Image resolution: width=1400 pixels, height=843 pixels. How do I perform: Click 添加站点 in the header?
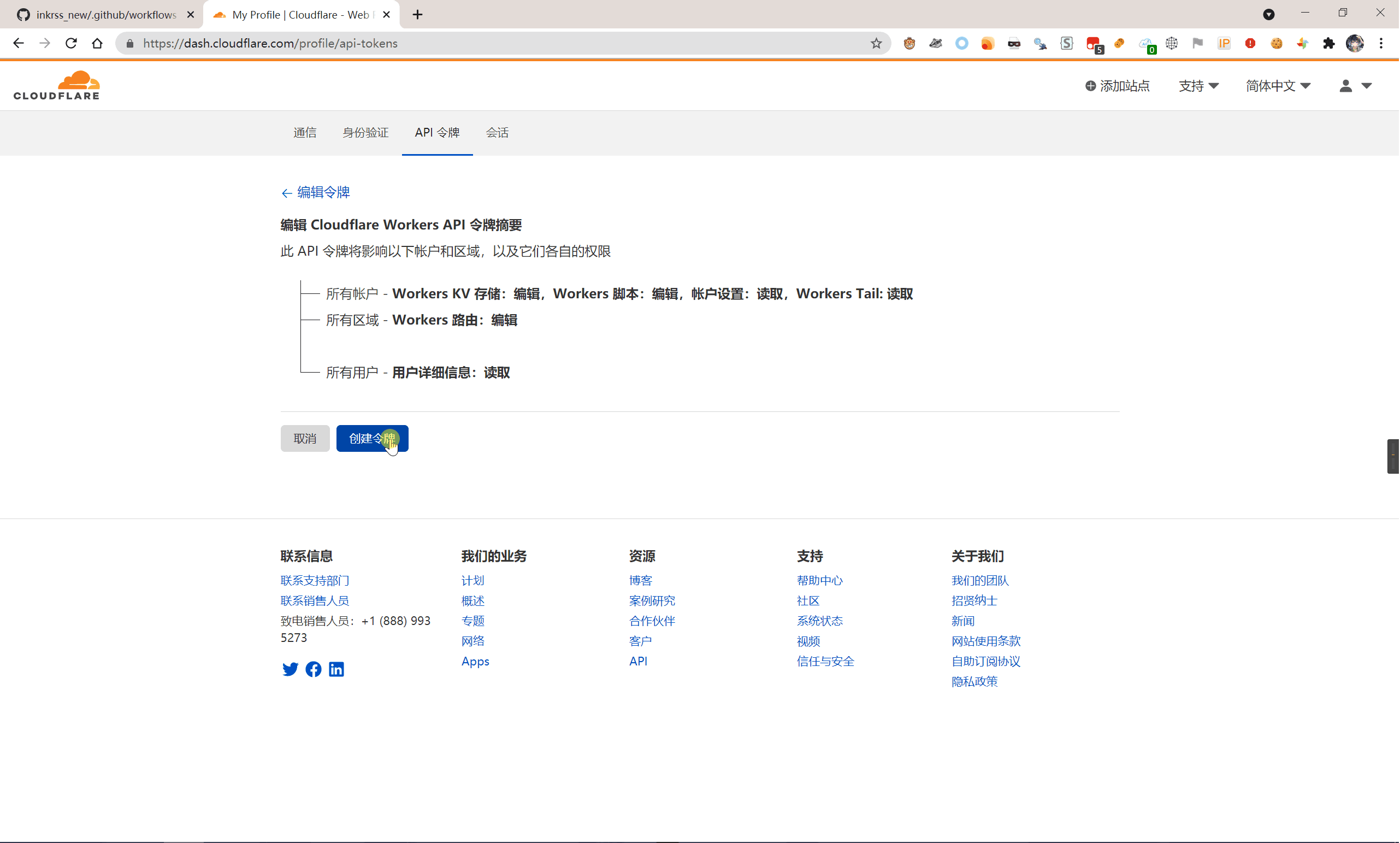point(1117,86)
